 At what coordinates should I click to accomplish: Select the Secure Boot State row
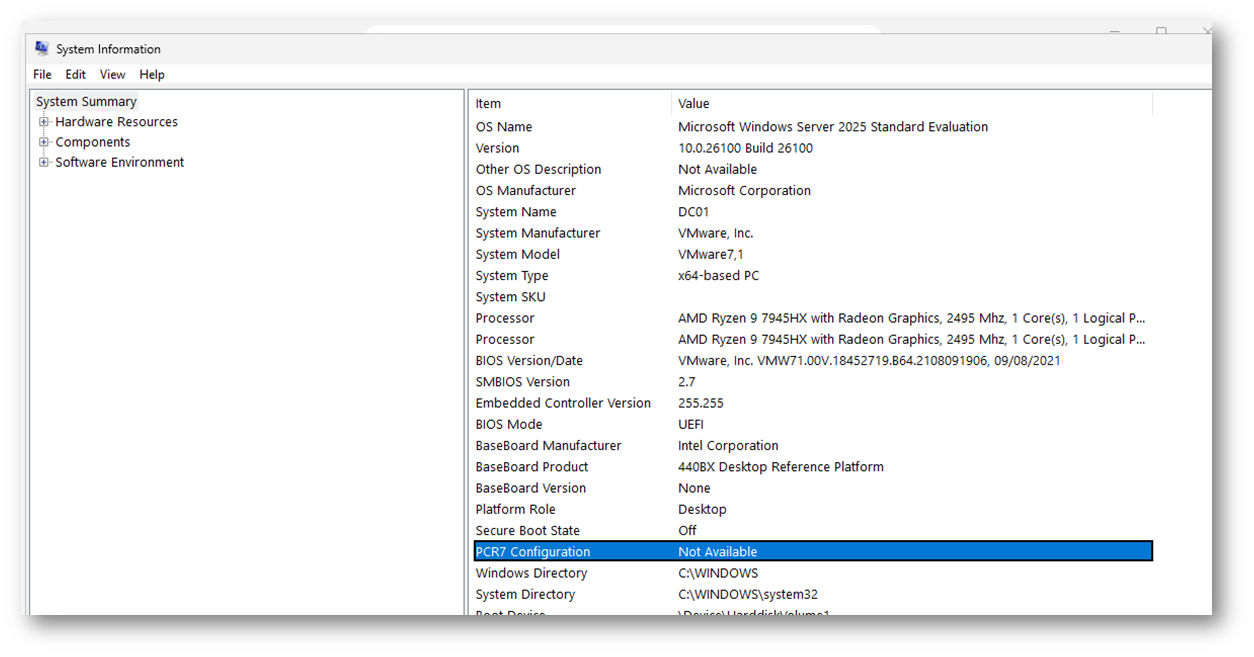(528, 531)
